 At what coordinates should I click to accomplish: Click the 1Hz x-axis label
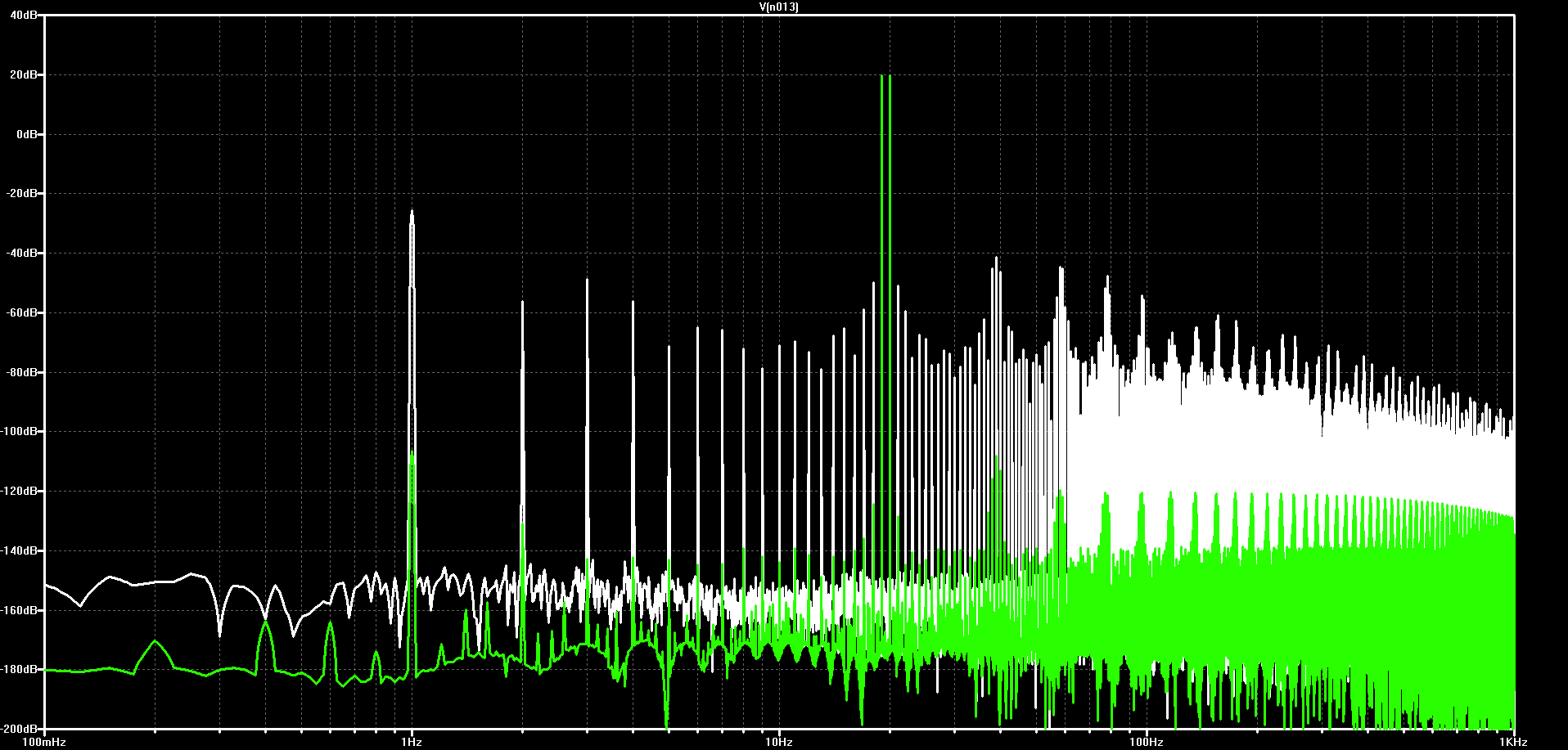[412, 742]
